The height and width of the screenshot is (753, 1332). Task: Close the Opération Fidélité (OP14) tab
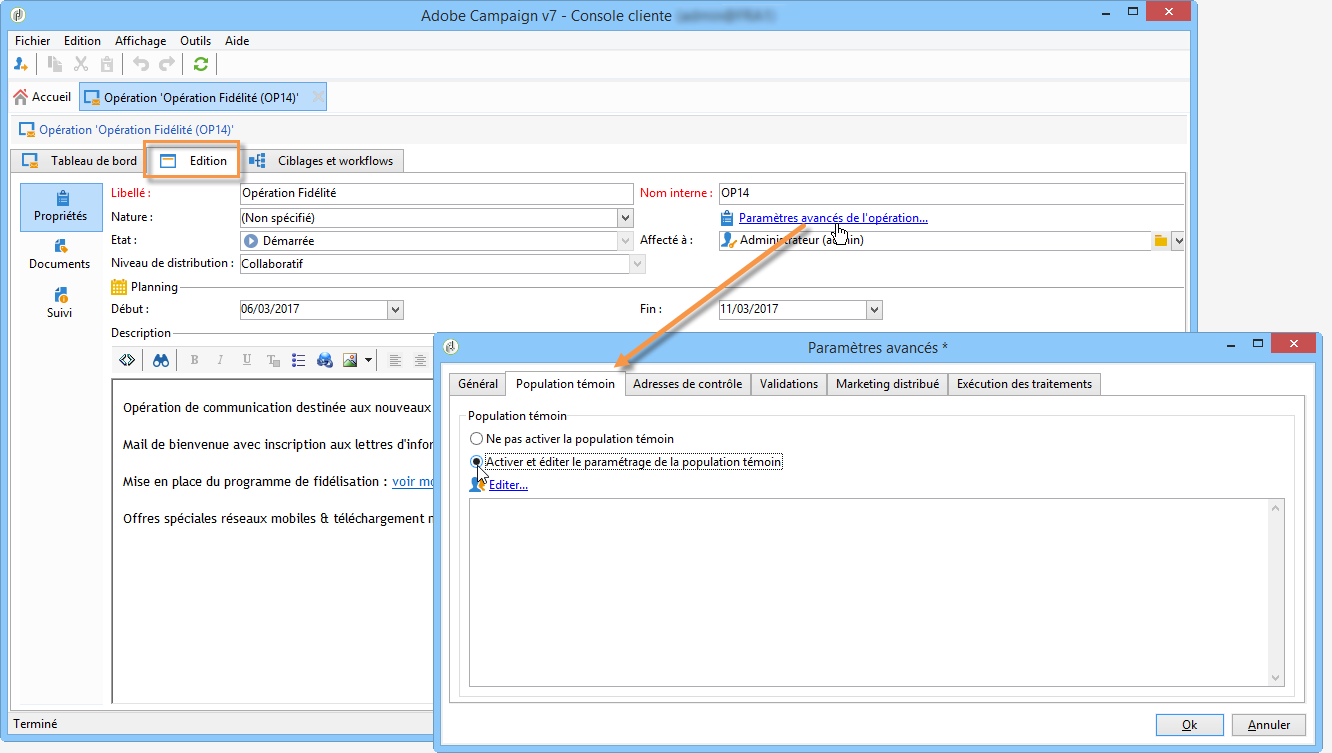[318, 97]
